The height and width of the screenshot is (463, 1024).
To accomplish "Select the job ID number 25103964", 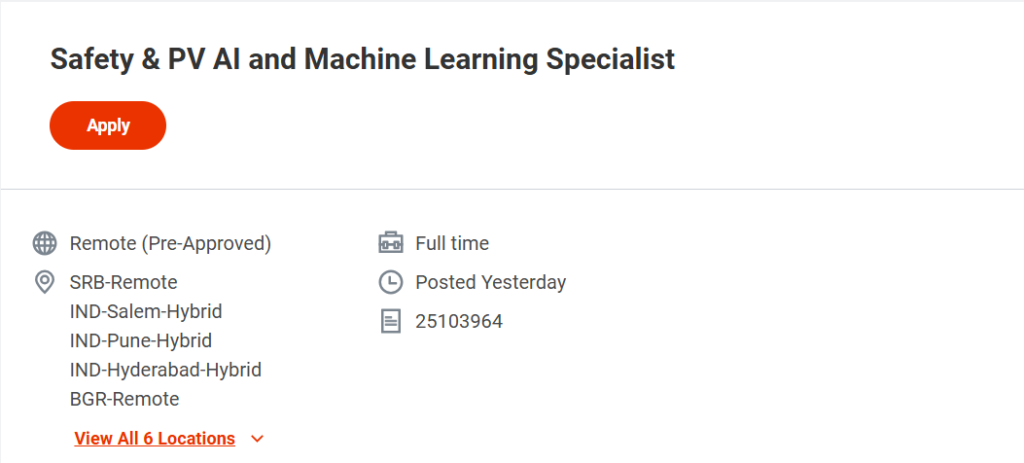I will coord(459,321).
